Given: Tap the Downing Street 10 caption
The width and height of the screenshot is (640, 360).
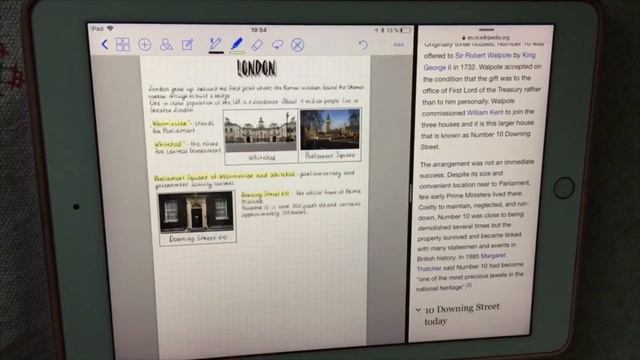Looking at the screenshot, I should [198, 238].
